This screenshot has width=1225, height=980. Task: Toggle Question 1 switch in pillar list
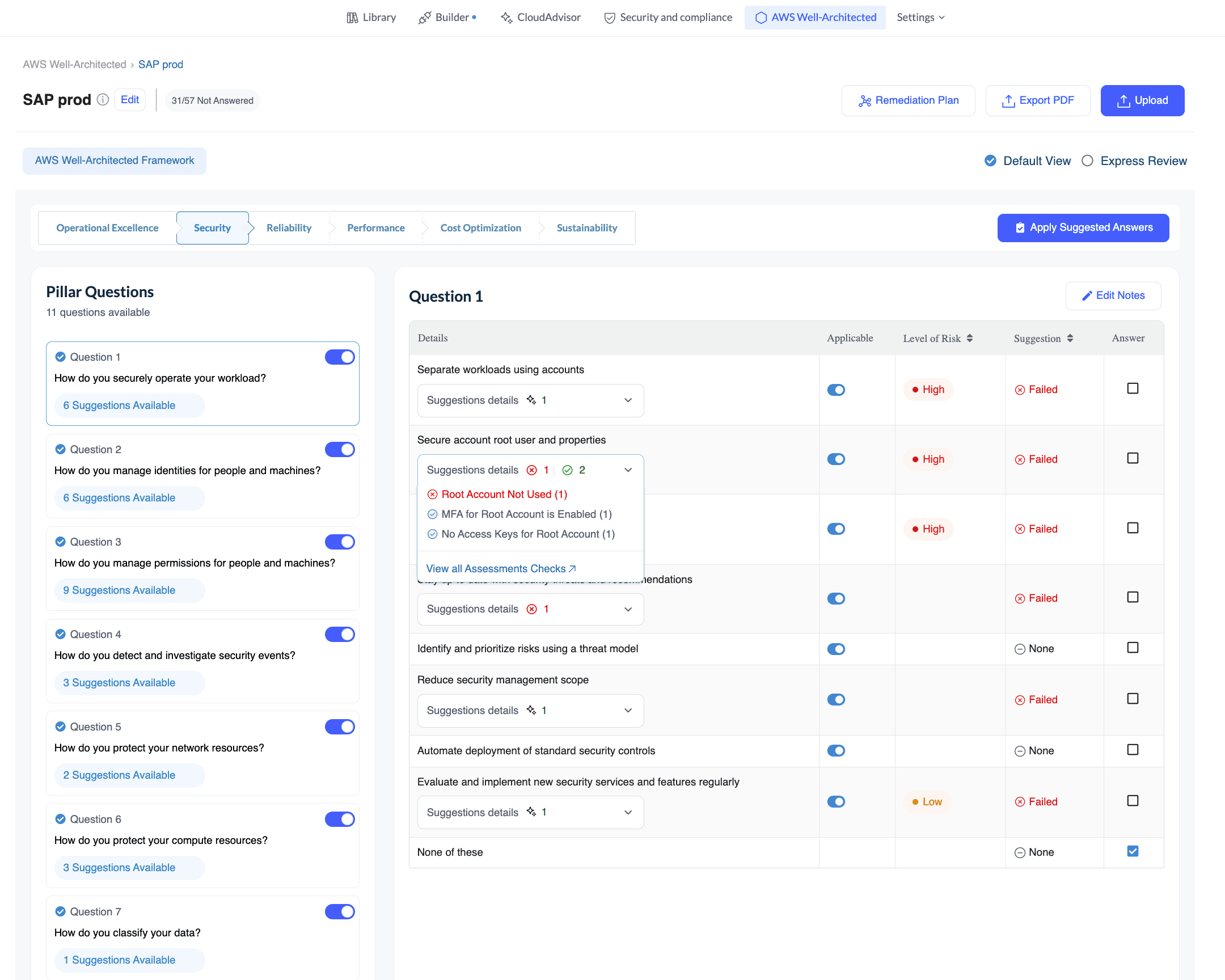point(340,357)
